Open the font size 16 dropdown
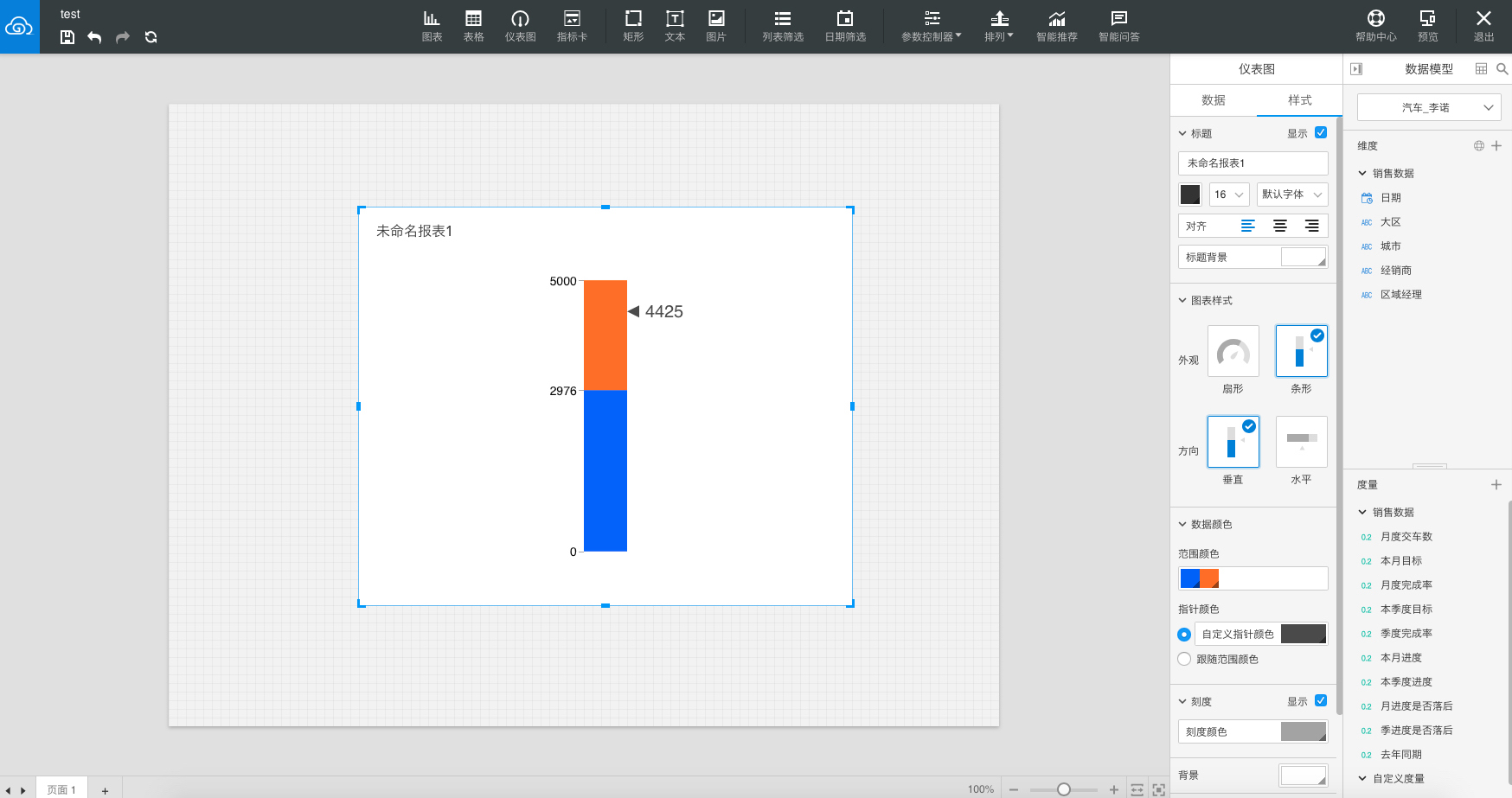 pos(1229,195)
